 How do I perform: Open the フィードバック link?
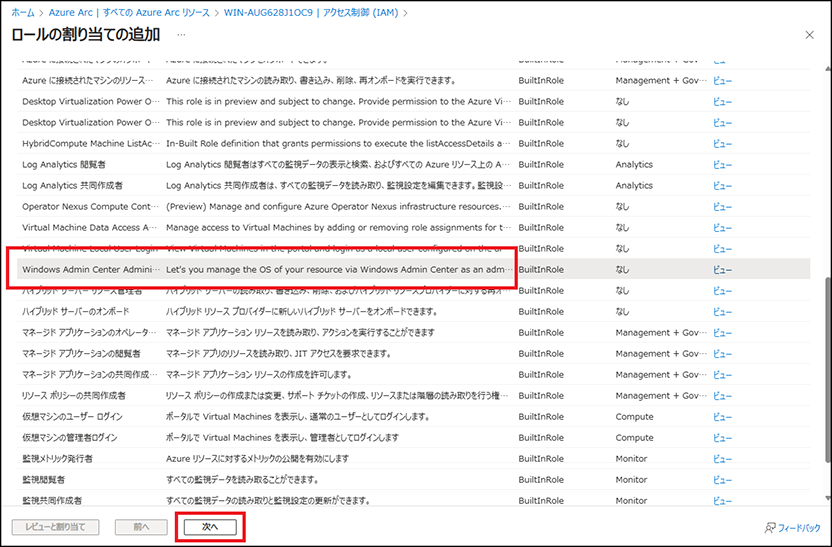tap(799, 528)
